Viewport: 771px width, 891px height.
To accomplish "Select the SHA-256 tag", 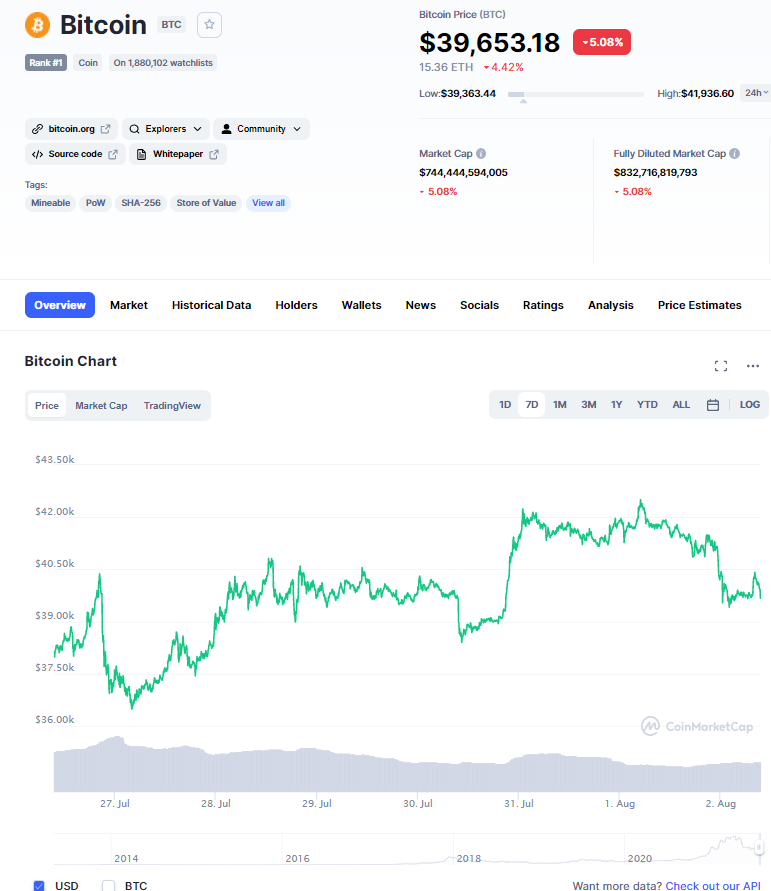I will pos(141,203).
